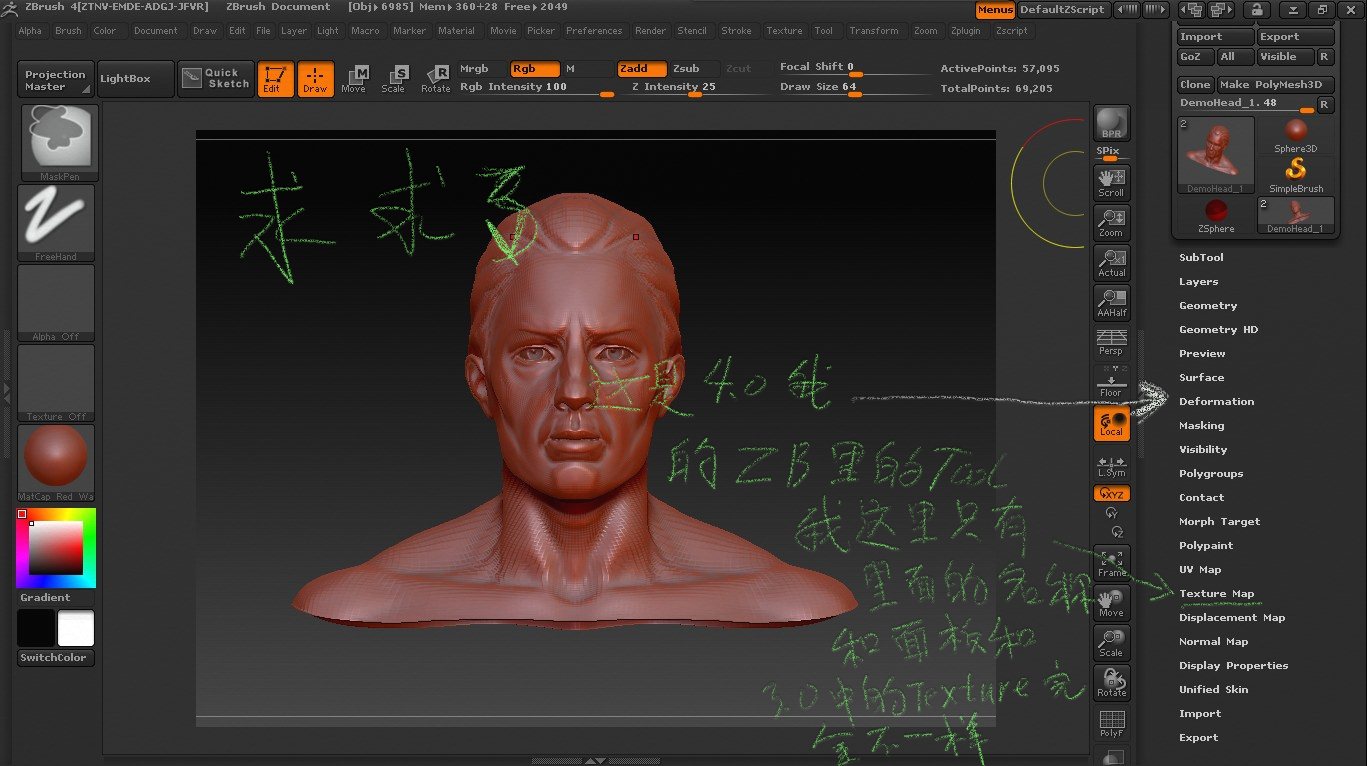This screenshot has width=1367, height=766.
Task: Open the Zplugin menu
Action: click(x=966, y=31)
